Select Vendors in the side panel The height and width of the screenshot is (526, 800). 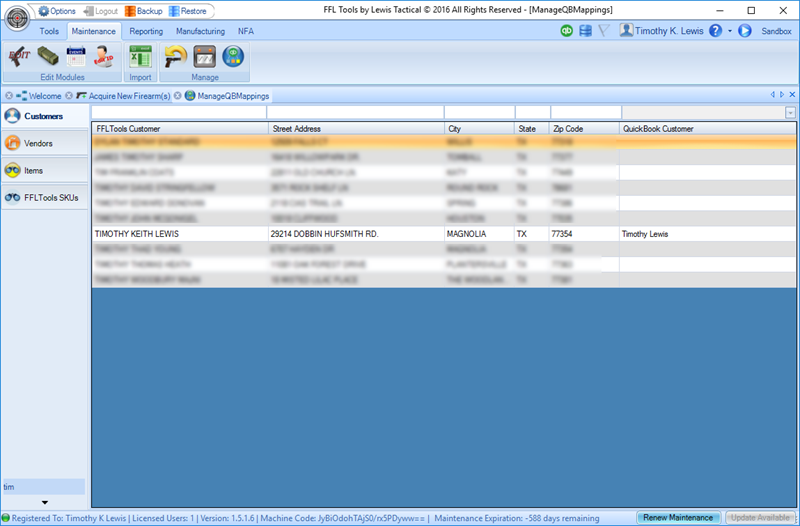[45, 143]
